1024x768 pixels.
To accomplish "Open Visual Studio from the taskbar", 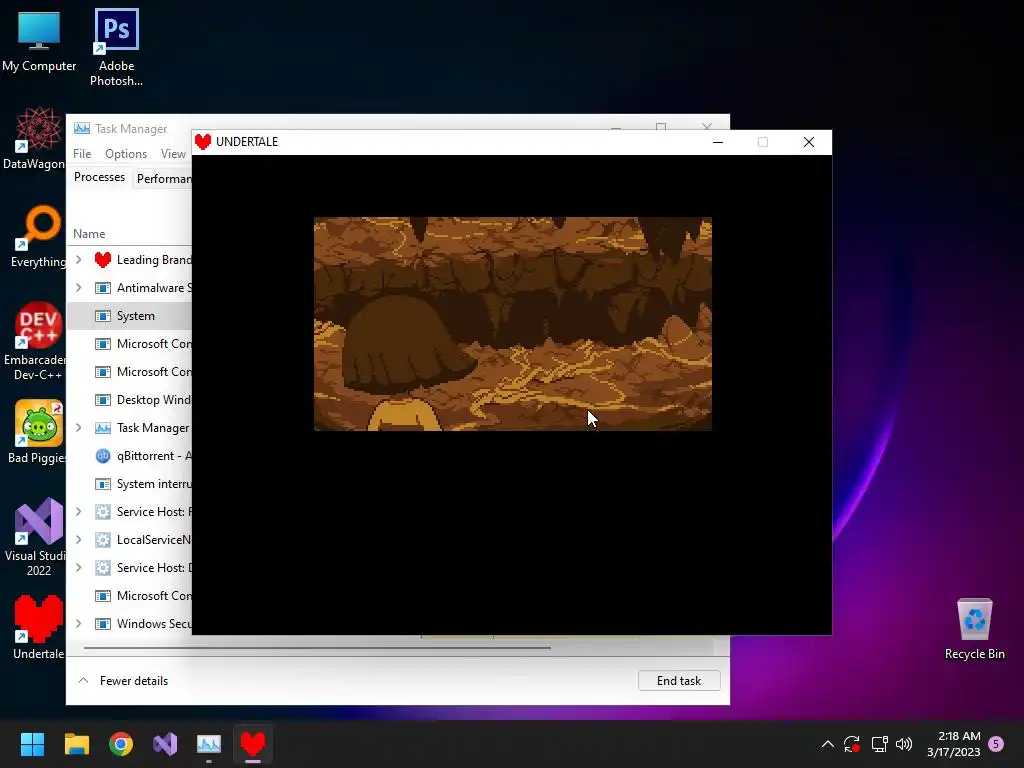I will 165,744.
